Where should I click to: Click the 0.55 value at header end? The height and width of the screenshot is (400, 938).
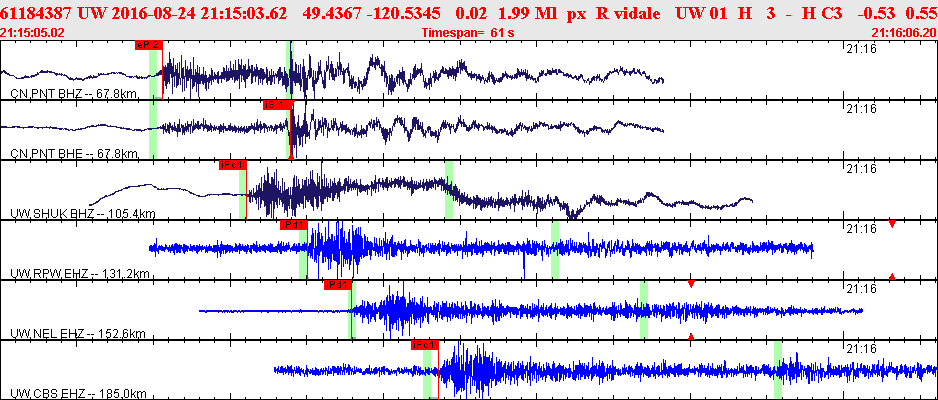[x=922, y=13]
